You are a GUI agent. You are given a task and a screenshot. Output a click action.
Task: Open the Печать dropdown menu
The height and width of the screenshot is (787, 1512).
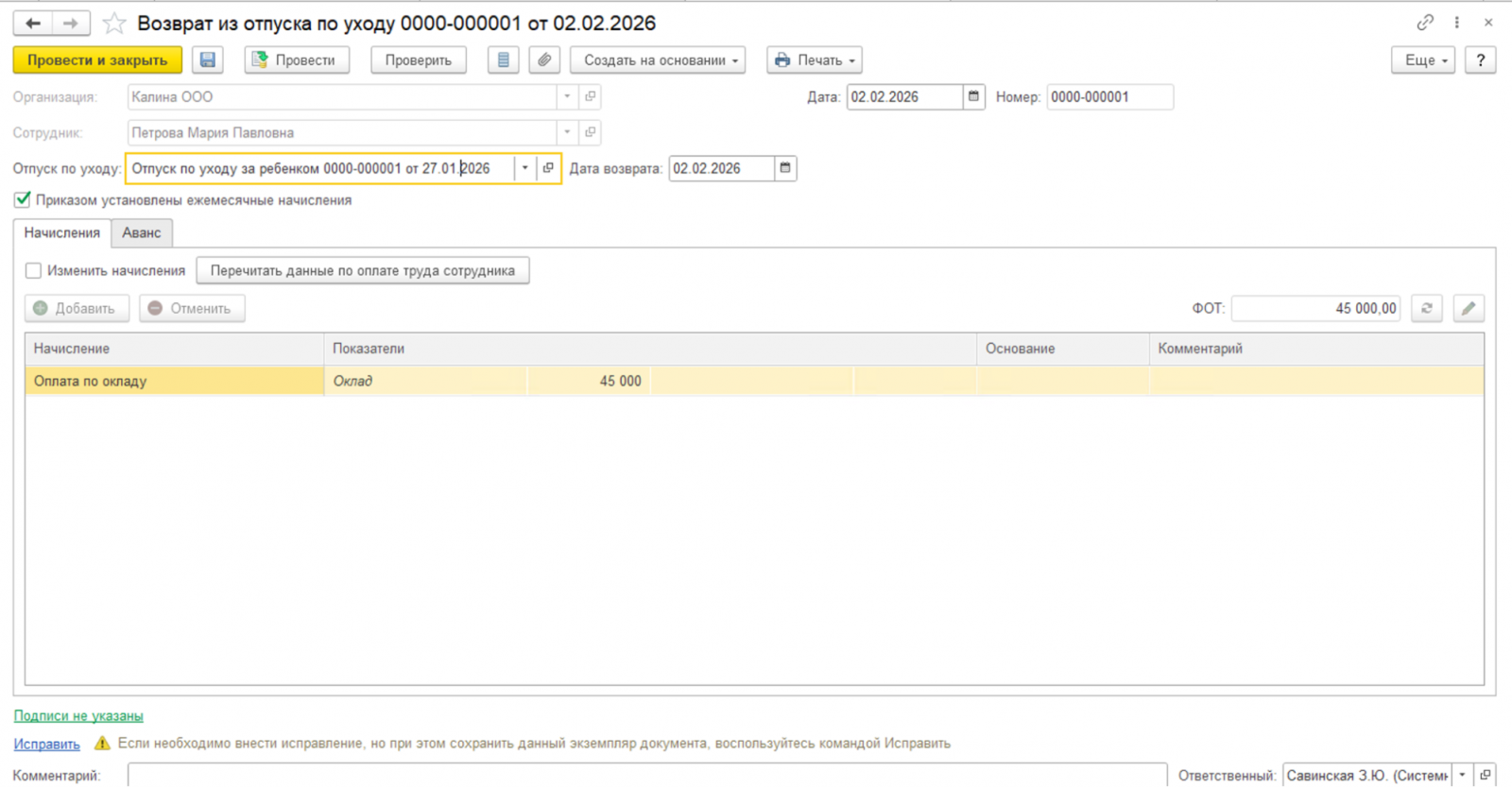coord(816,60)
